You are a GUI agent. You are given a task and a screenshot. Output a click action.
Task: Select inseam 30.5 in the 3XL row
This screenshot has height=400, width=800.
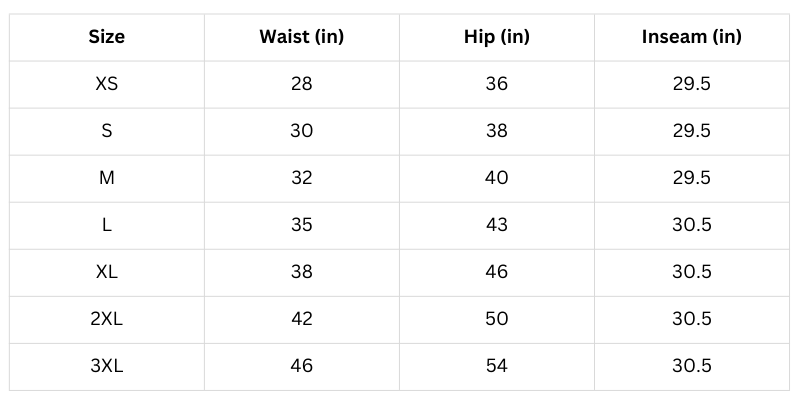click(691, 366)
